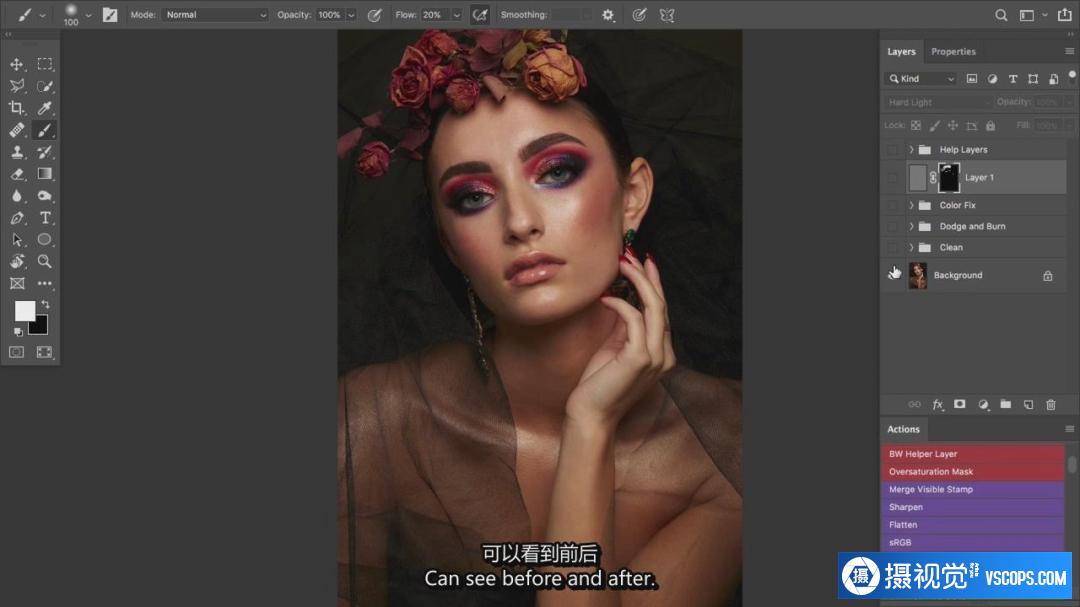Select the Move tool
1080x607 pixels.
[x=17, y=64]
